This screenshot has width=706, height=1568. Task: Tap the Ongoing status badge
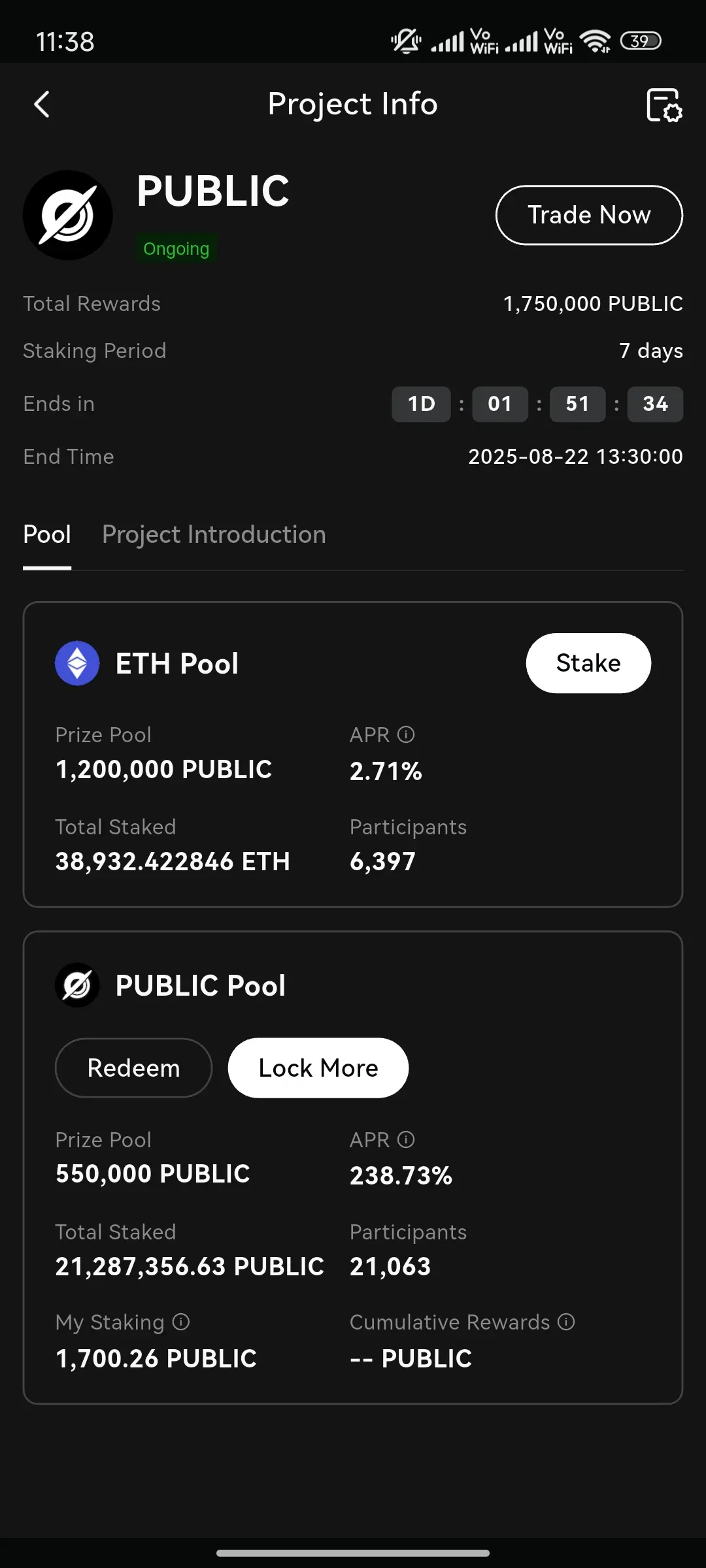176,249
